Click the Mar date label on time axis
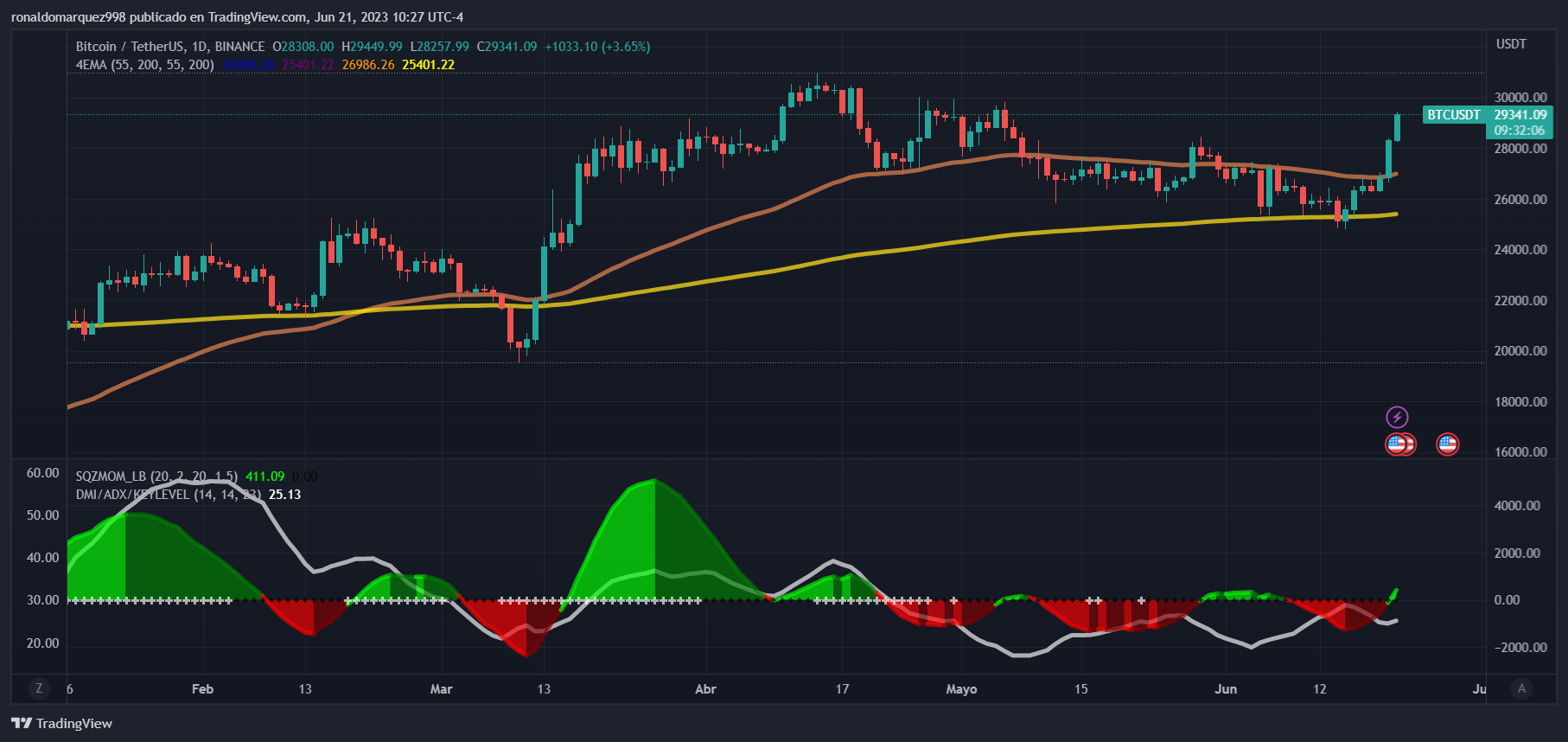The image size is (1568, 742). click(x=441, y=689)
